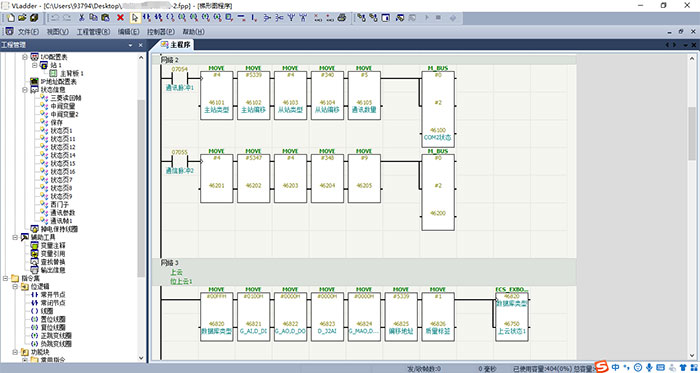Click the new file icon in toolbar
The width and height of the screenshot is (700, 373).
click(x=11, y=18)
